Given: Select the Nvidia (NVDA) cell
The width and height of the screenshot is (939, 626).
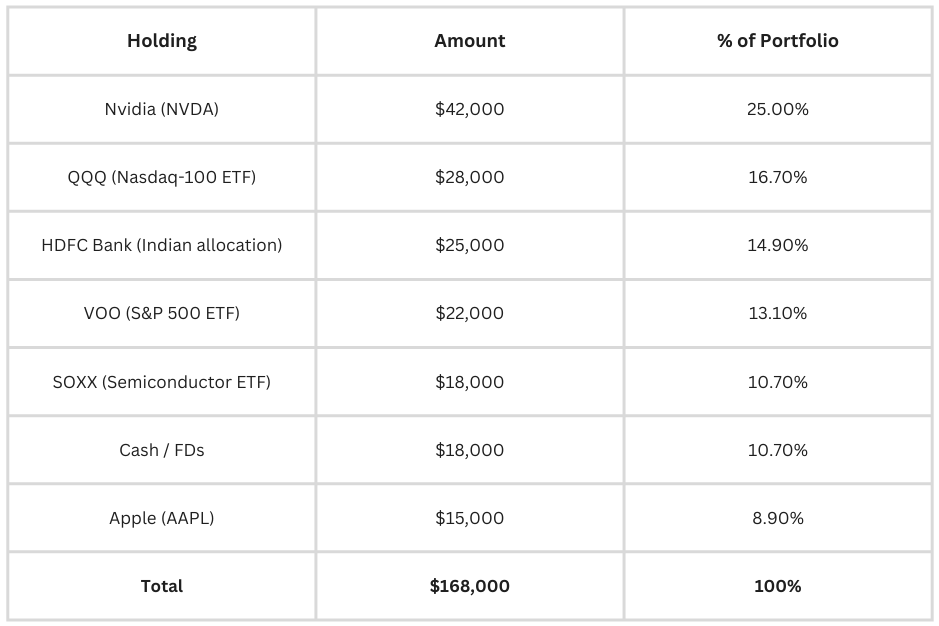Looking at the screenshot, I should point(162,109).
